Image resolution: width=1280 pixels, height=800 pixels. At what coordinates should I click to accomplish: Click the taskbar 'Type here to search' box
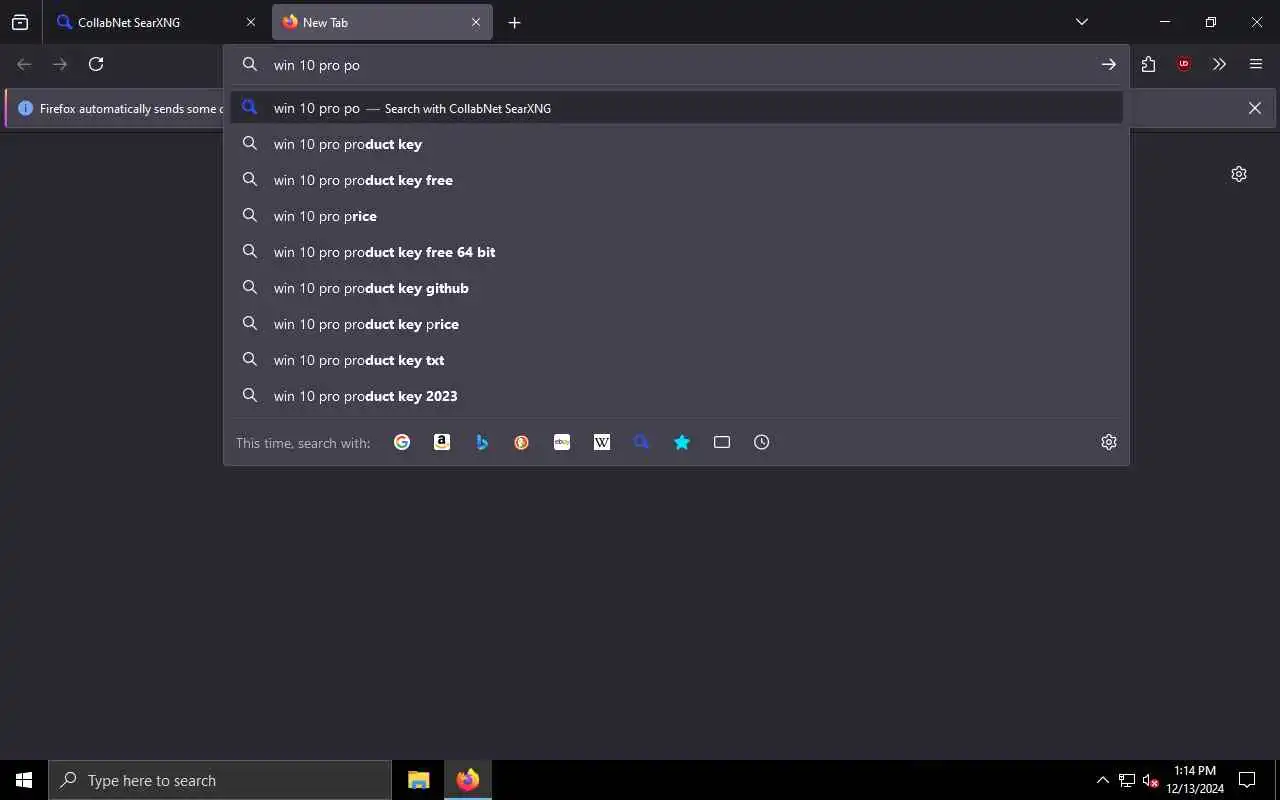click(x=220, y=780)
